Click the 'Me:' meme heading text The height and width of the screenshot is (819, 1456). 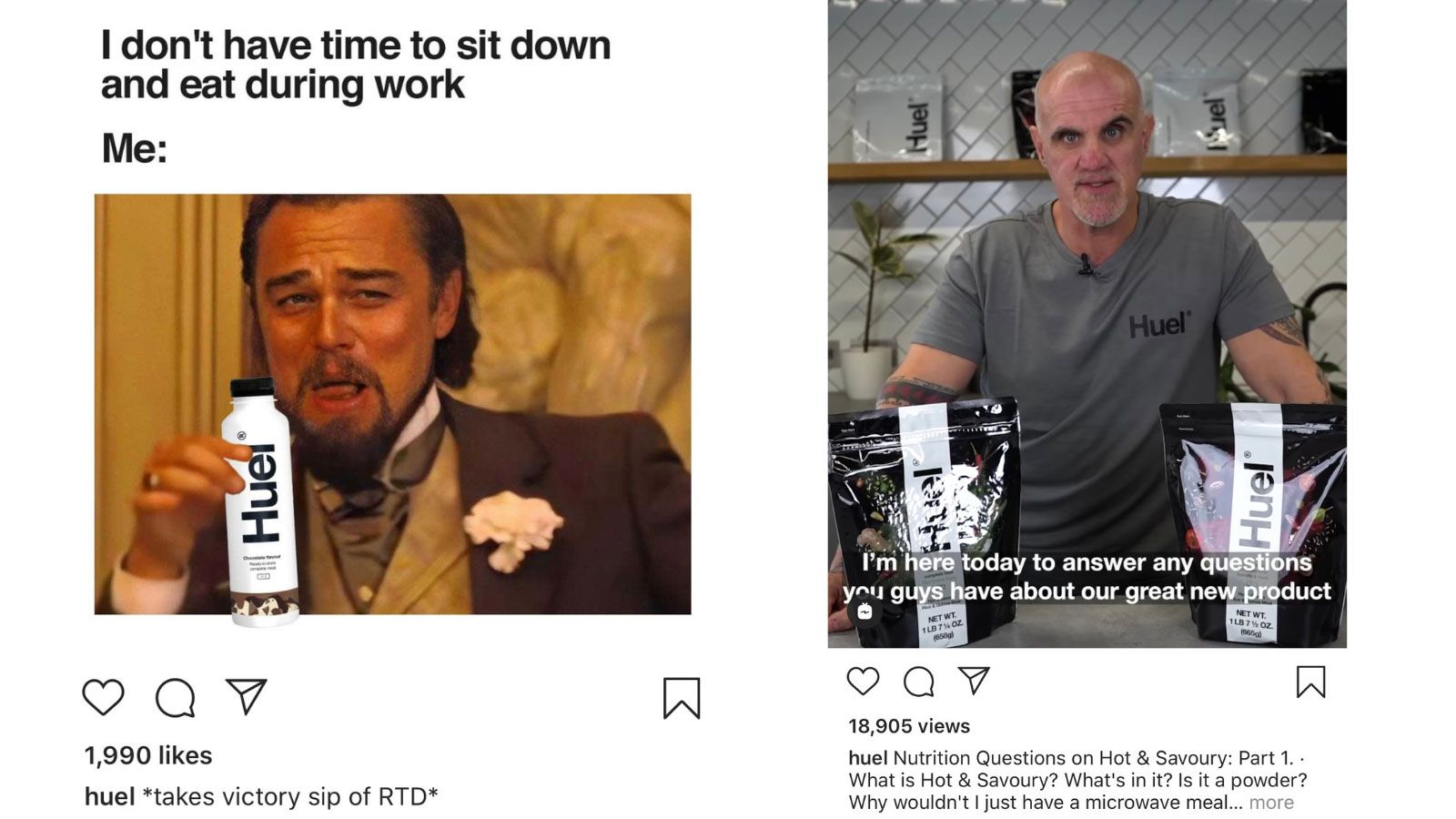[135, 148]
